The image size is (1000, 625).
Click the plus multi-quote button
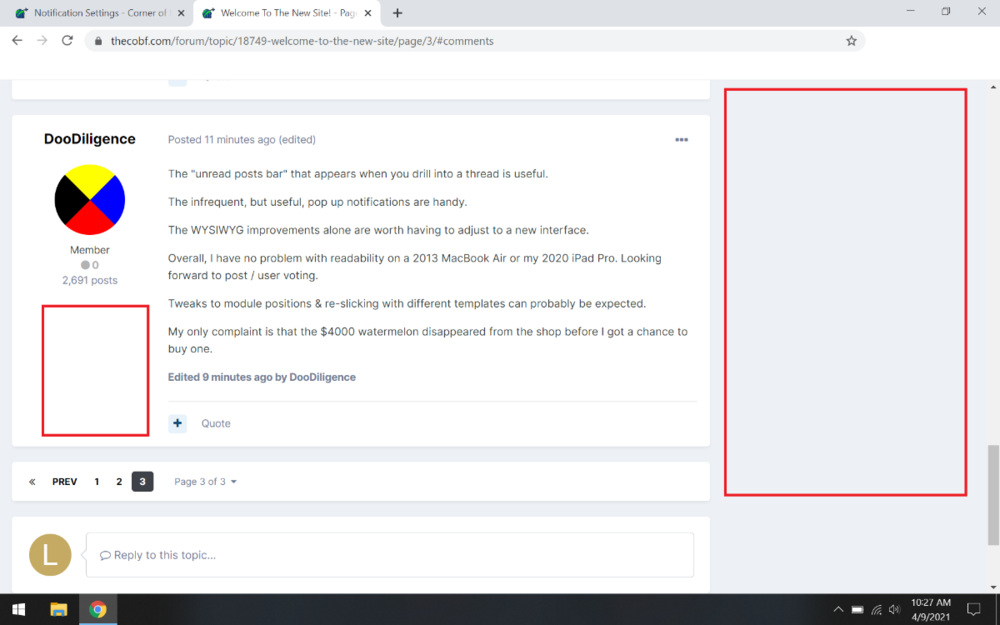(x=177, y=423)
